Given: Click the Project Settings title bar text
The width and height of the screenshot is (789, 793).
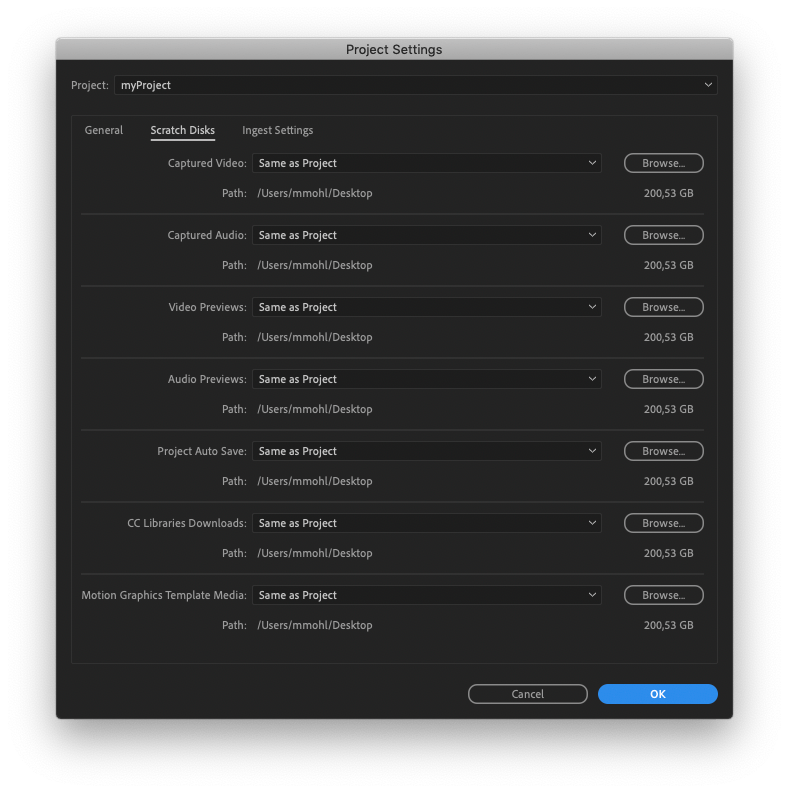Looking at the screenshot, I should click(x=394, y=50).
